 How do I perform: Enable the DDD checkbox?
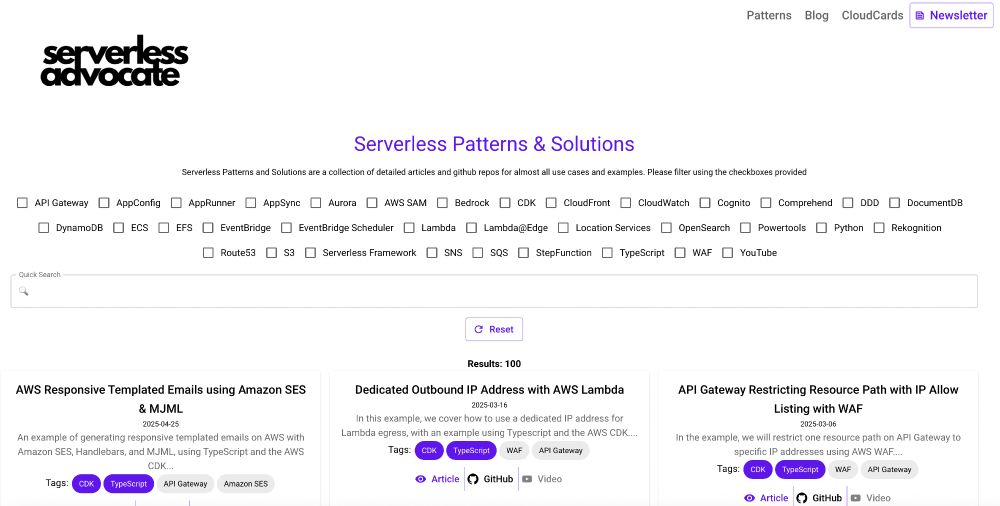[x=848, y=202]
